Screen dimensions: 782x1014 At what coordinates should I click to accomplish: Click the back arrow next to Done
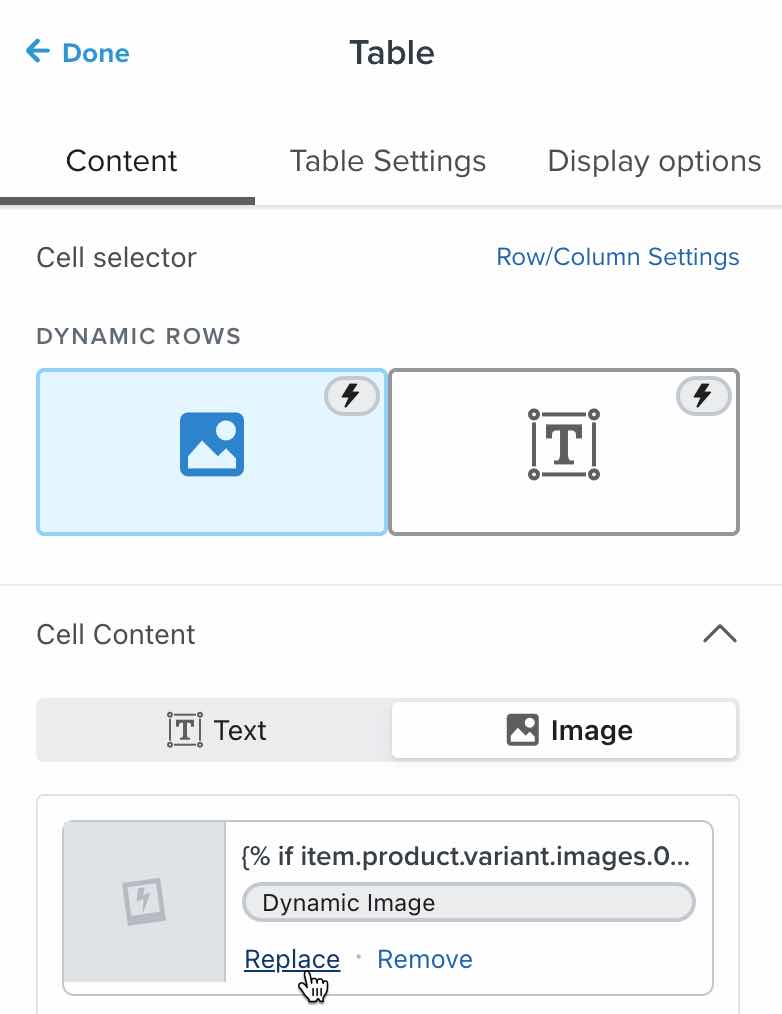pyautogui.click(x=36, y=52)
